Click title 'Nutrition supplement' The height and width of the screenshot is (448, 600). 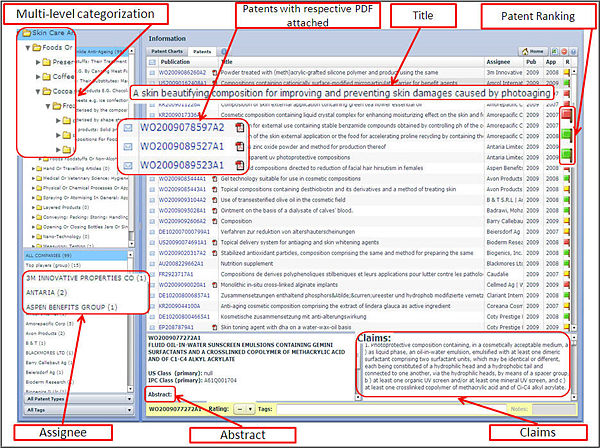(247, 264)
